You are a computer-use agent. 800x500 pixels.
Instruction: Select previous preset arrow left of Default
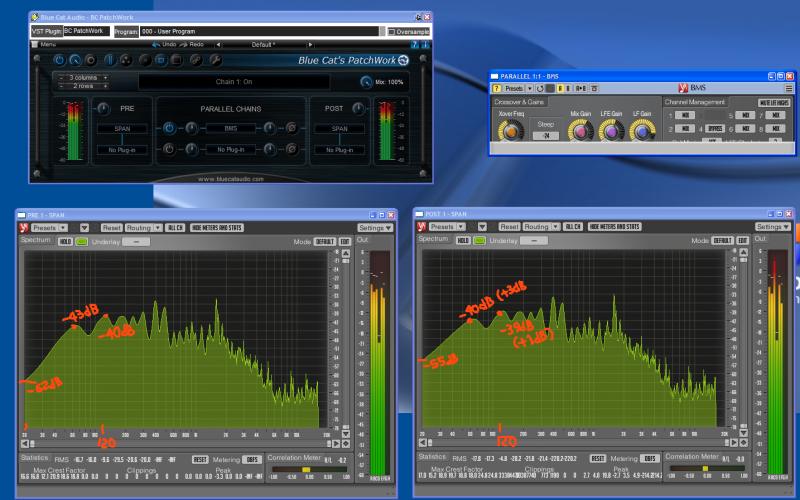218,45
